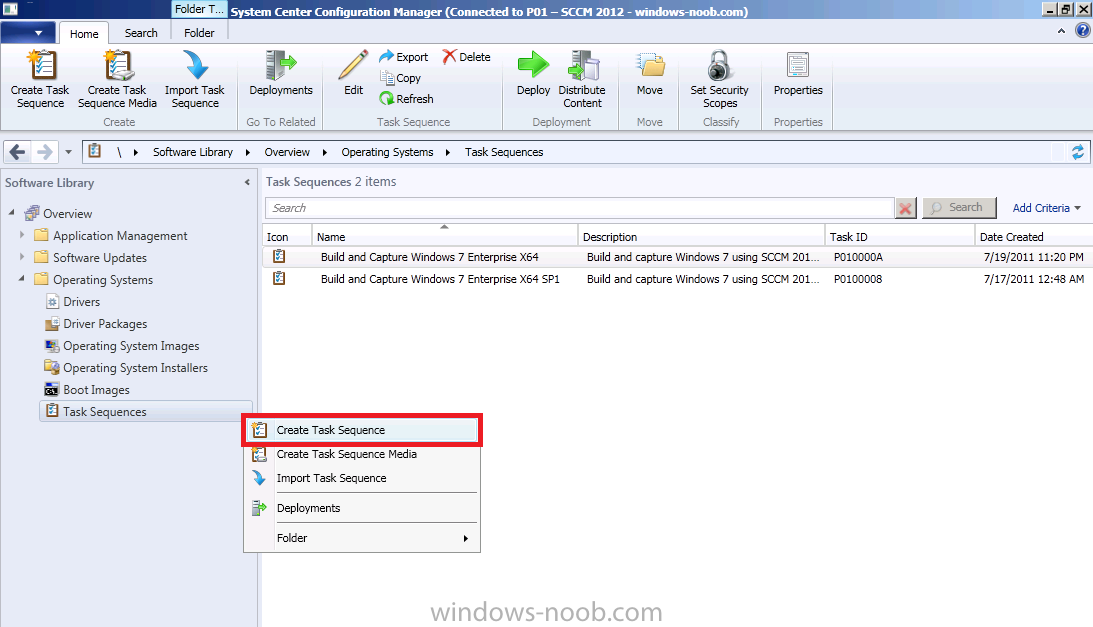The image size is (1093, 627).
Task: Expand breadcrumb arrow after Software Library
Action: pyautogui.click(x=247, y=152)
